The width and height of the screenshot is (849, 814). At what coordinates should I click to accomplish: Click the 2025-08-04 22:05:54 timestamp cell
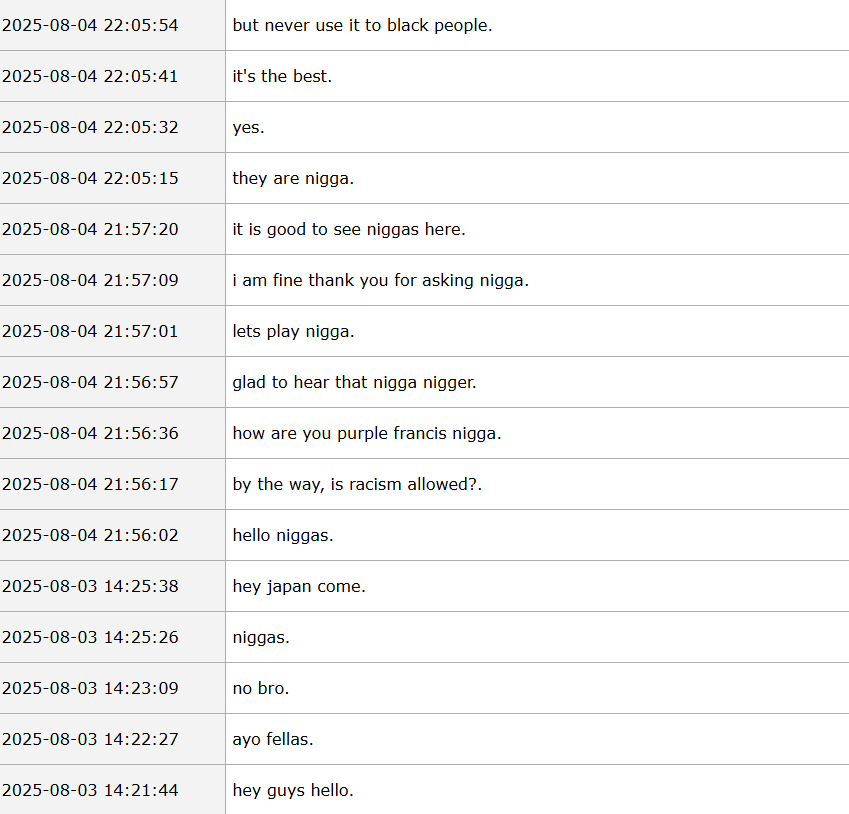click(90, 25)
